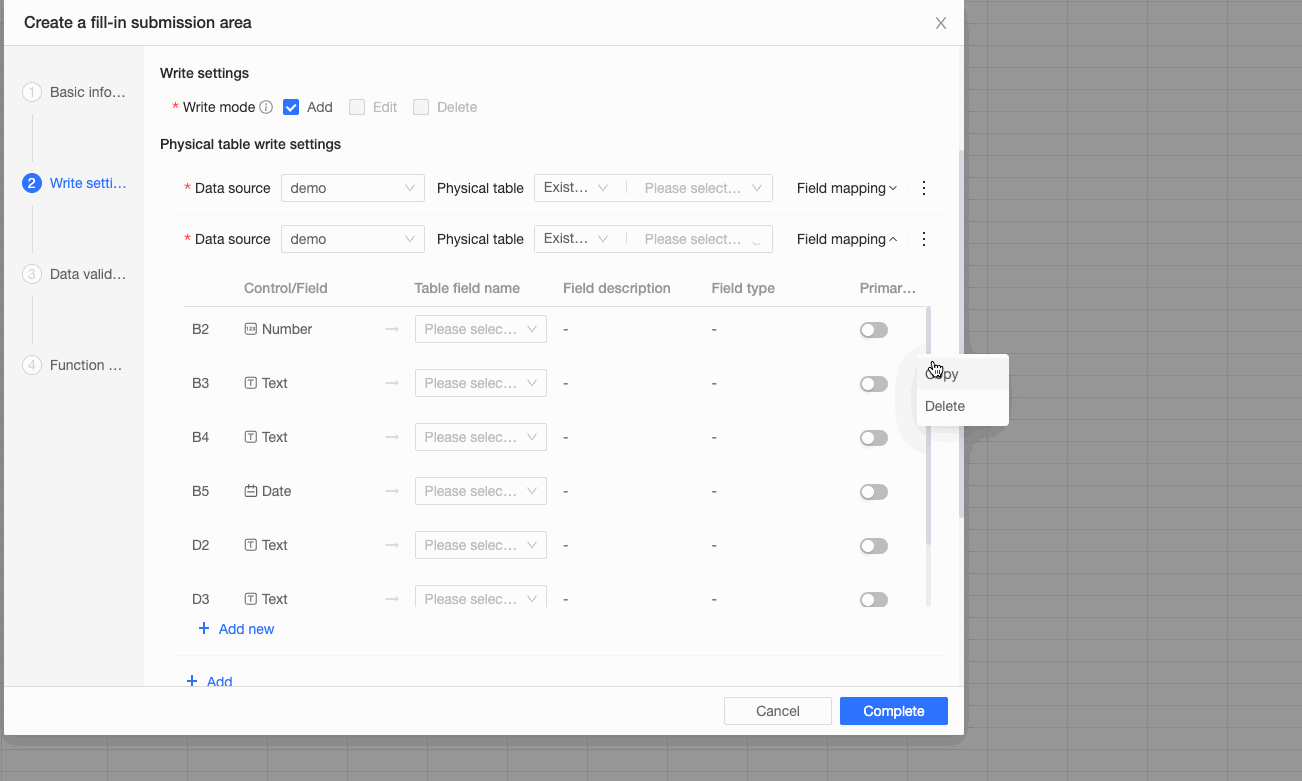Open table field name dropdown for B2
This screenshot has width=1302, height=781.
point(481,329)
